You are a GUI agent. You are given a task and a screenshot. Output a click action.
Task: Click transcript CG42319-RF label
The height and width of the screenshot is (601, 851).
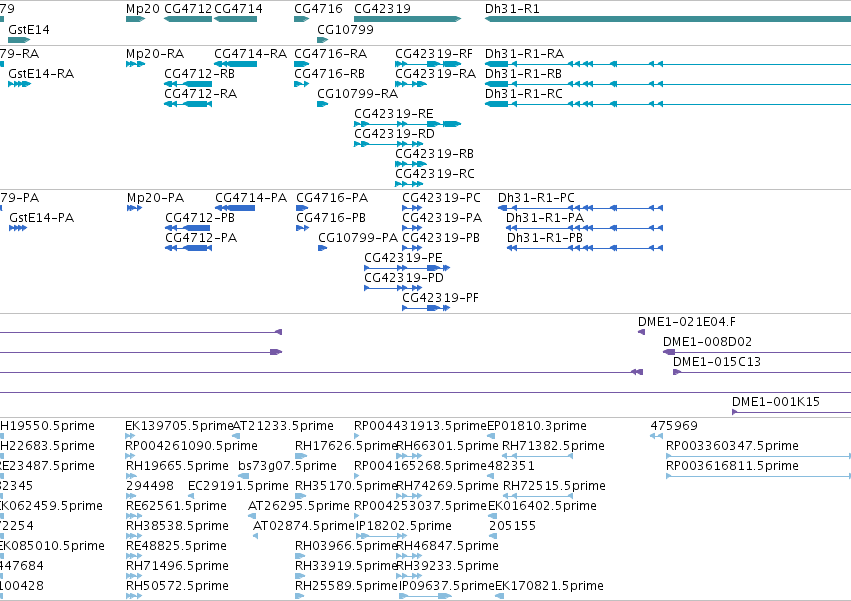434,54
